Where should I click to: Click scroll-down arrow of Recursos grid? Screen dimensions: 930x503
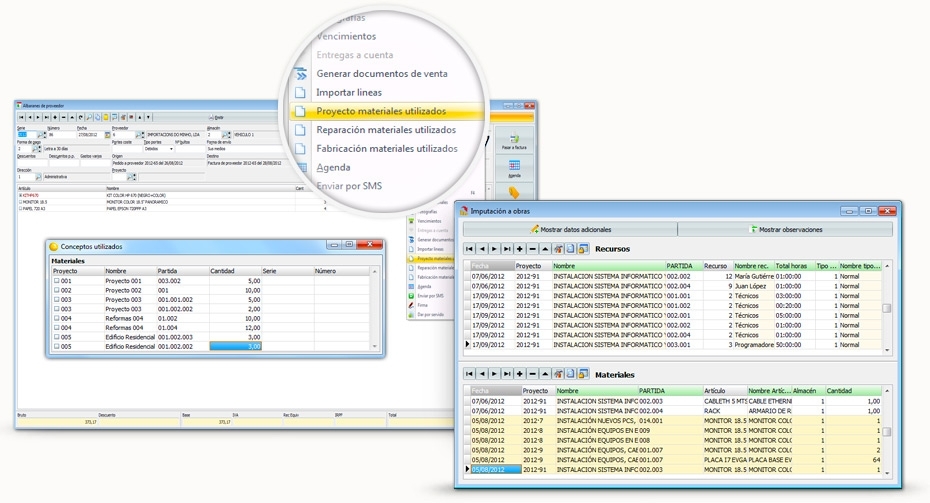887,350
